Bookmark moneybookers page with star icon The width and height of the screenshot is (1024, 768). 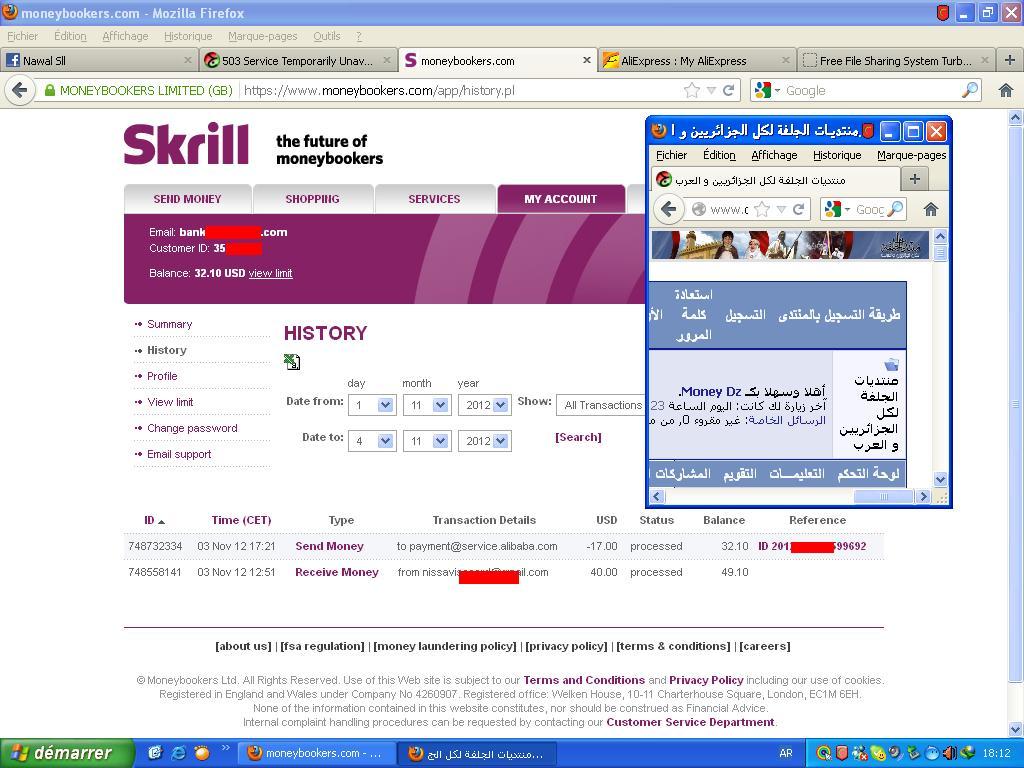coord(692,90)
